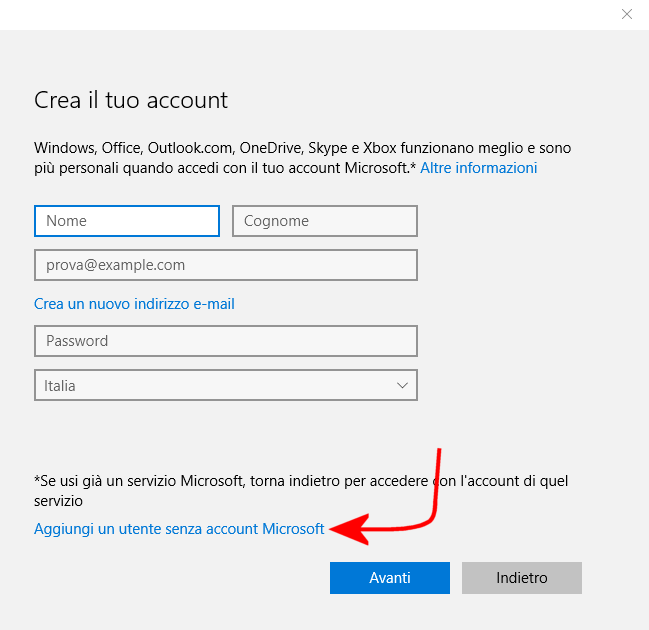Close the account creation dialog
The width and height of the screenshot is (649, 630).
point(627,14)
